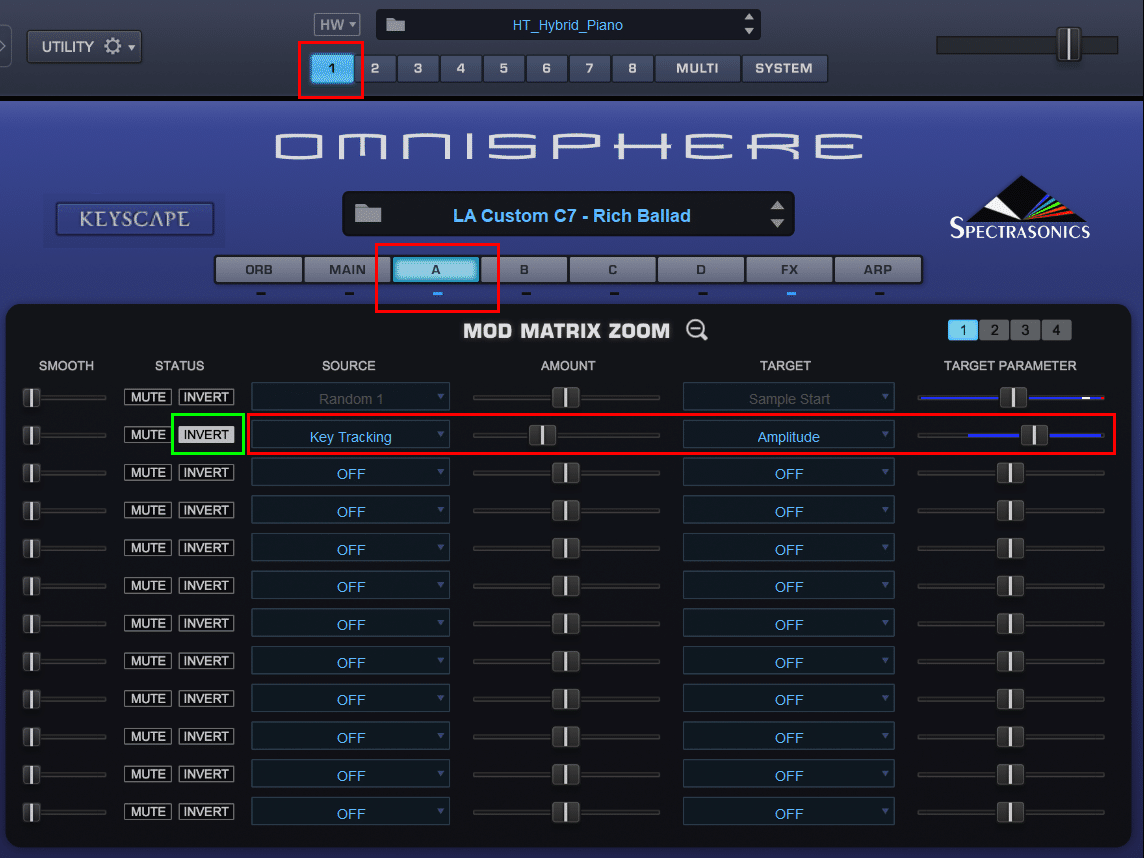1144x858 pixels.
Task: Switch to the FX tab
Action: pos(789,269)
